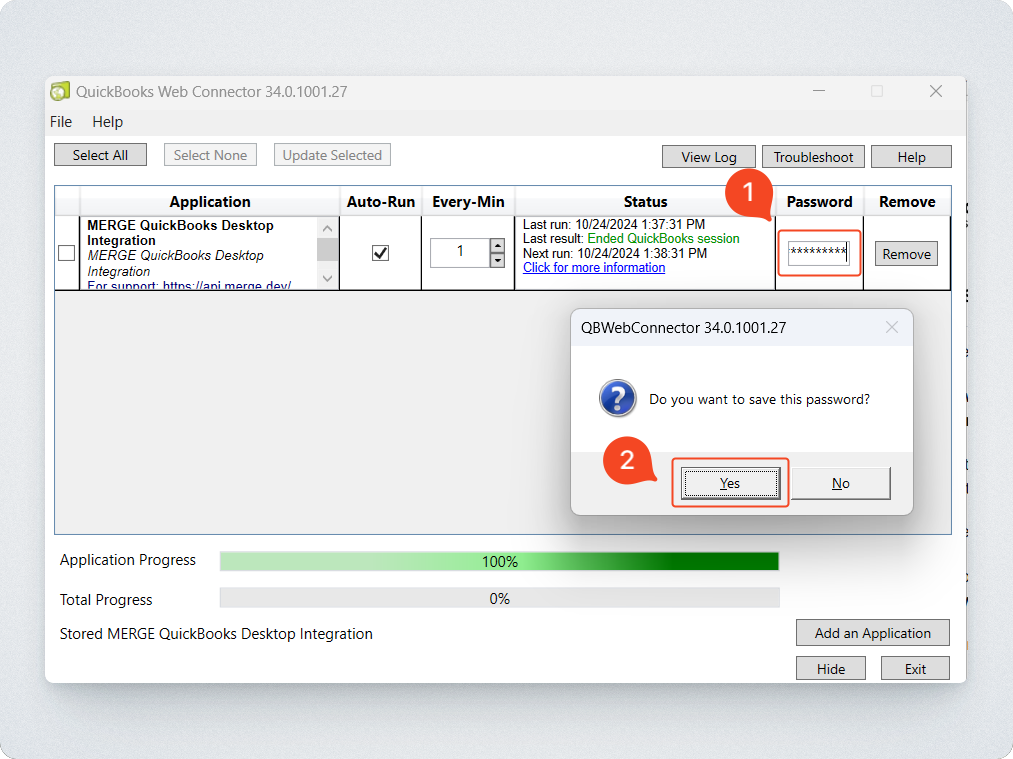Image resolution: width=1013 pixels, height=759 pixels.
Task: Click the Help button beside Troubleshoot
Action: 911,157
